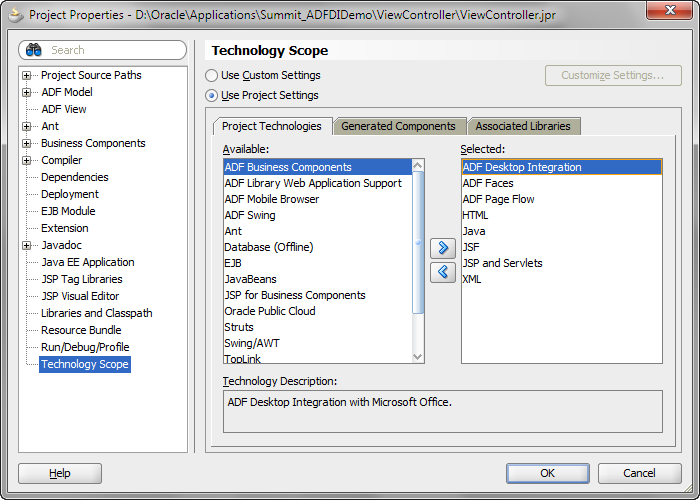Select Use Custom Settings radio button
The image size is (700, 500).
211,75
